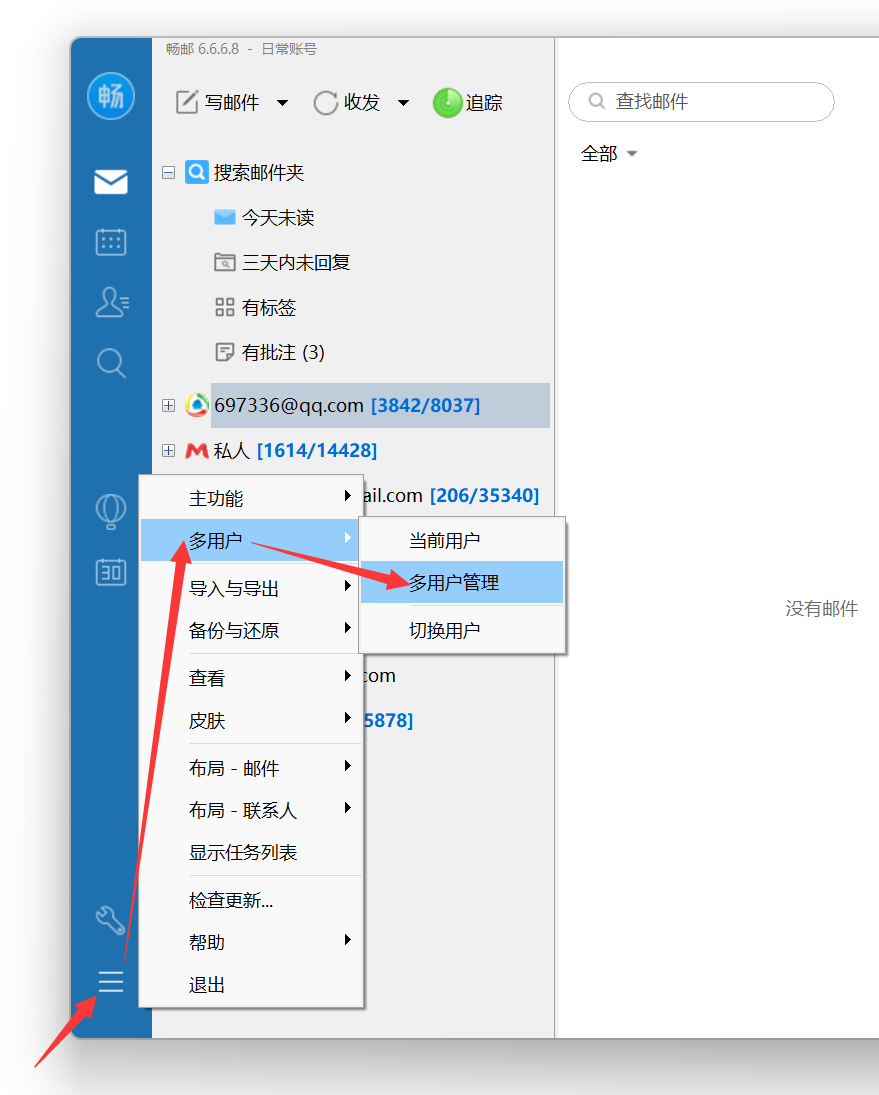Click the magnifier search sidebar icon

[x=112, y=363]
